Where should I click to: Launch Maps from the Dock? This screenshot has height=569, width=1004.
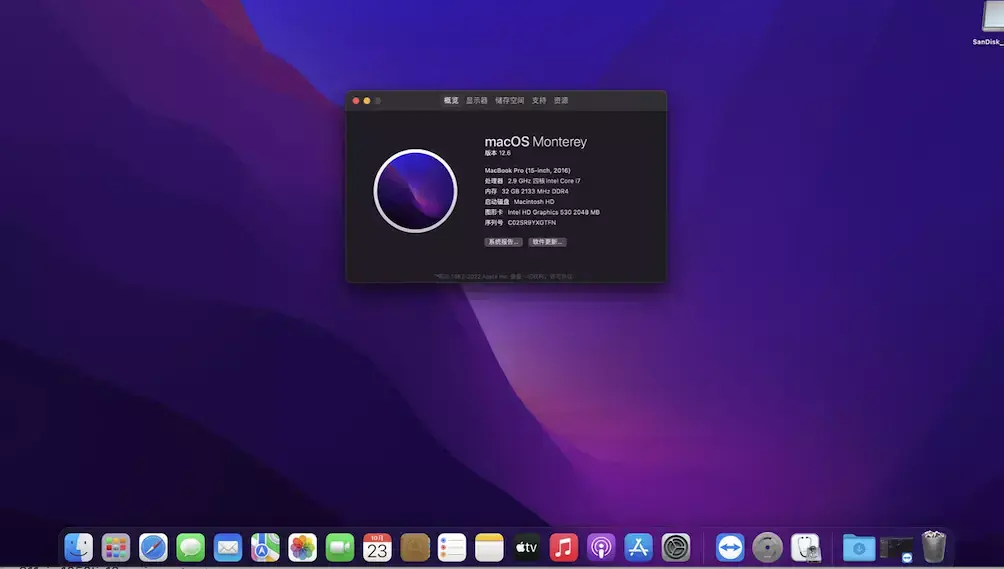(265, 548)
